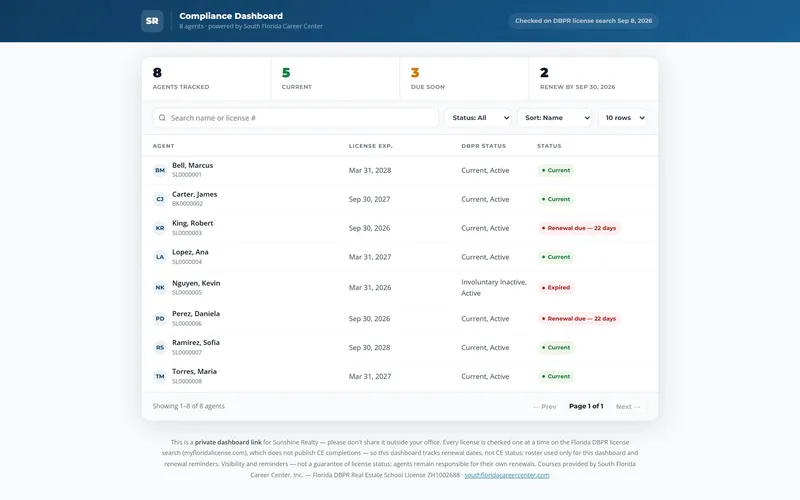Click license number SL0000005

coord(187,293)
